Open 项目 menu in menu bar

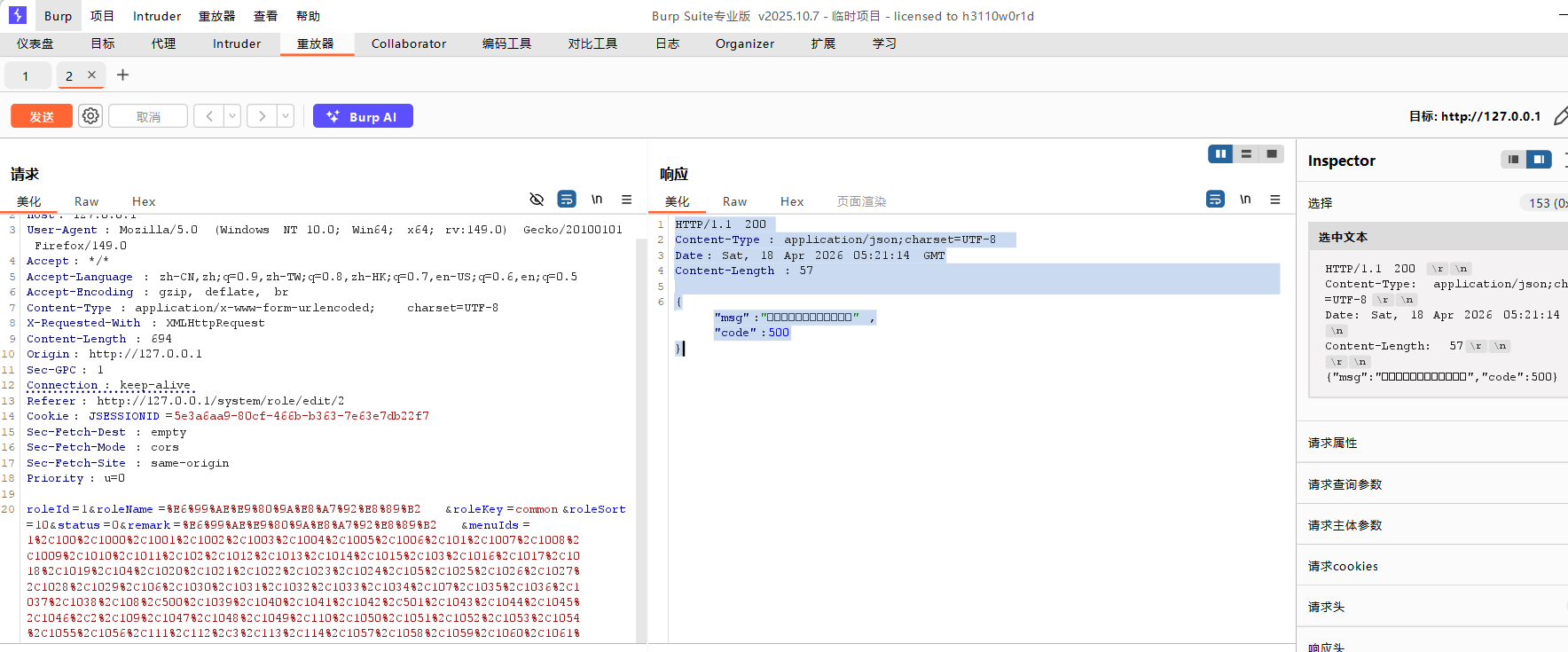pyautogui.click(x=102, y=16)
